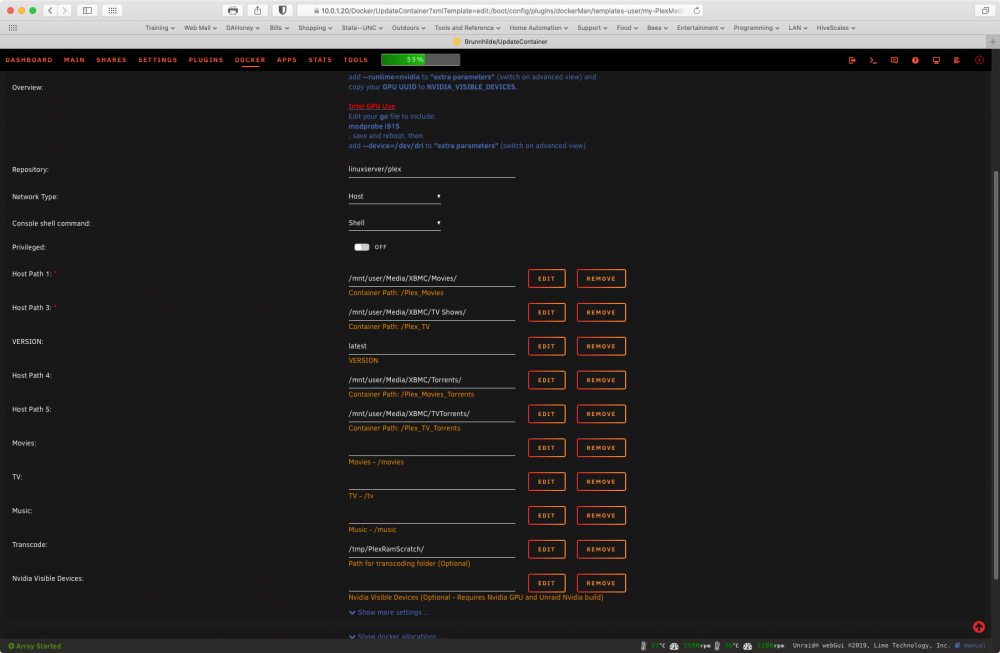
Task: Click the Transcode path input field
Action: 431,549
